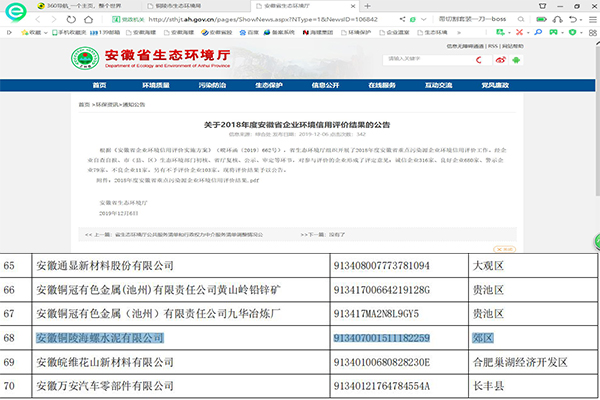Click the red search icon on the site
The width and height of the screenshot is (600, 400).
(479, 60)
